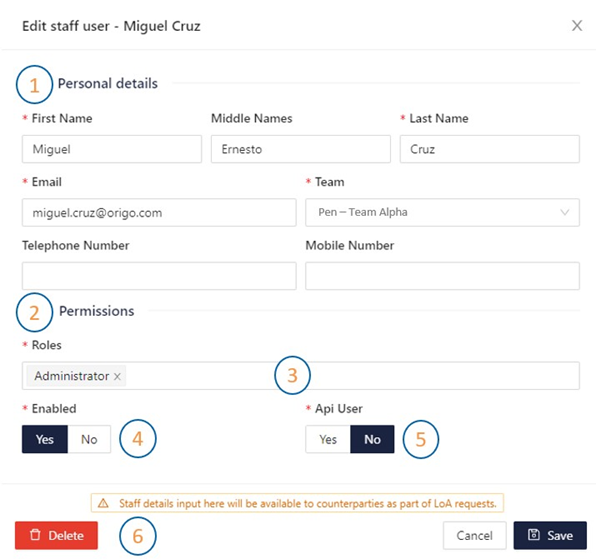
Task: Click the trash icon on Delete button
Action: coord(35,535)
